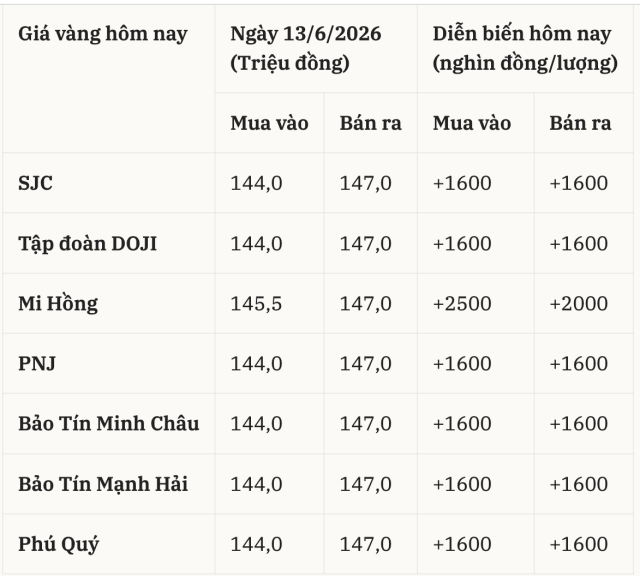The height and width of the screenshot is (576, 640).
Task: Click Bán ra under nghìn đồng/lượng header
Action: pyautogui.click(x=580, y=123)
